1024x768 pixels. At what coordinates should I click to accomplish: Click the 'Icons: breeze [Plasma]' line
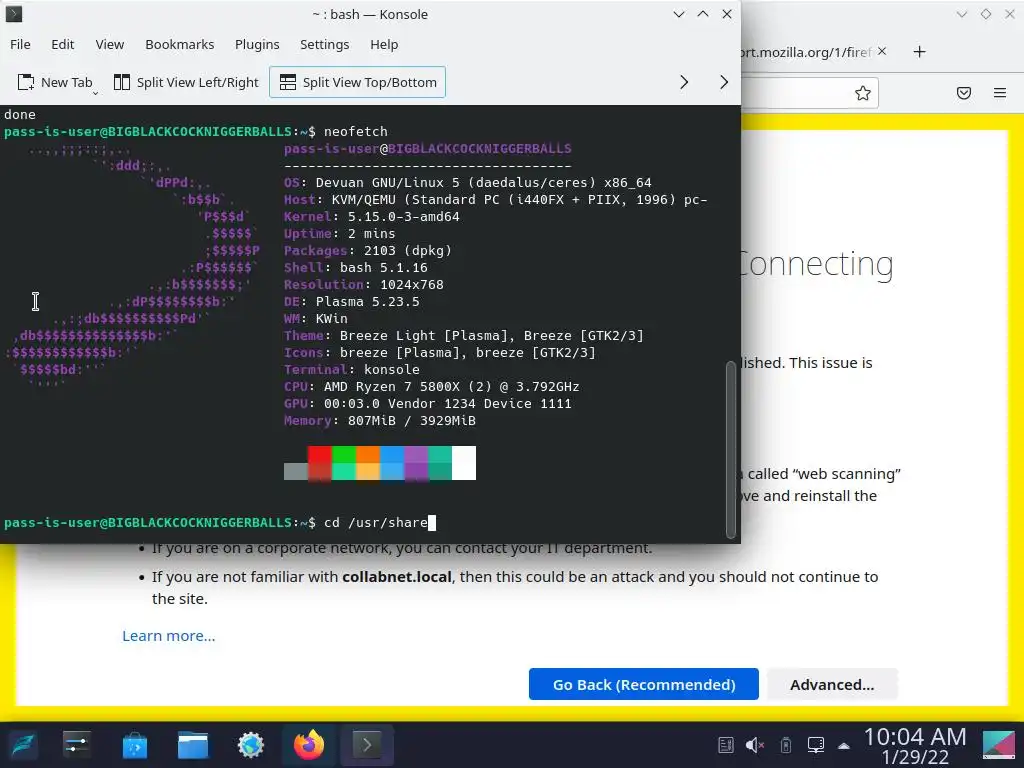point(440,352)
